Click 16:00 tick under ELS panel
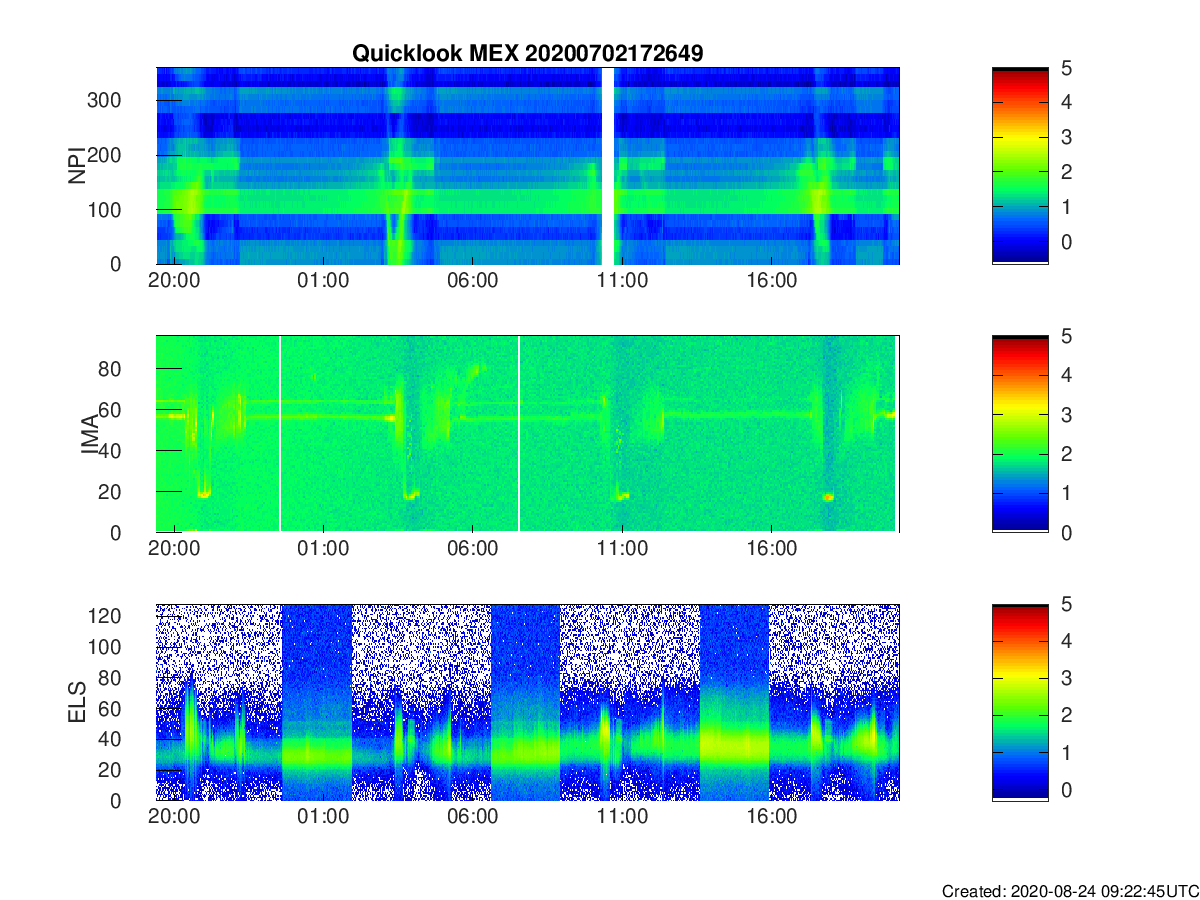Viewport: 1200px width, 900px height. 771,817
